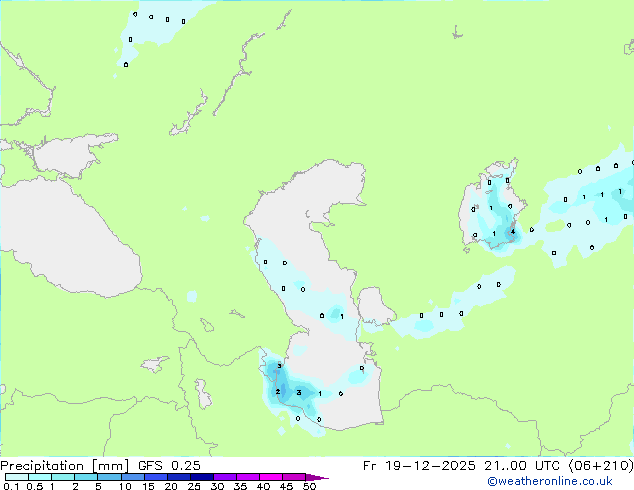634x490 pixels.
Task: Click the '4' precipitation value on the map
Action: (513, 232)
